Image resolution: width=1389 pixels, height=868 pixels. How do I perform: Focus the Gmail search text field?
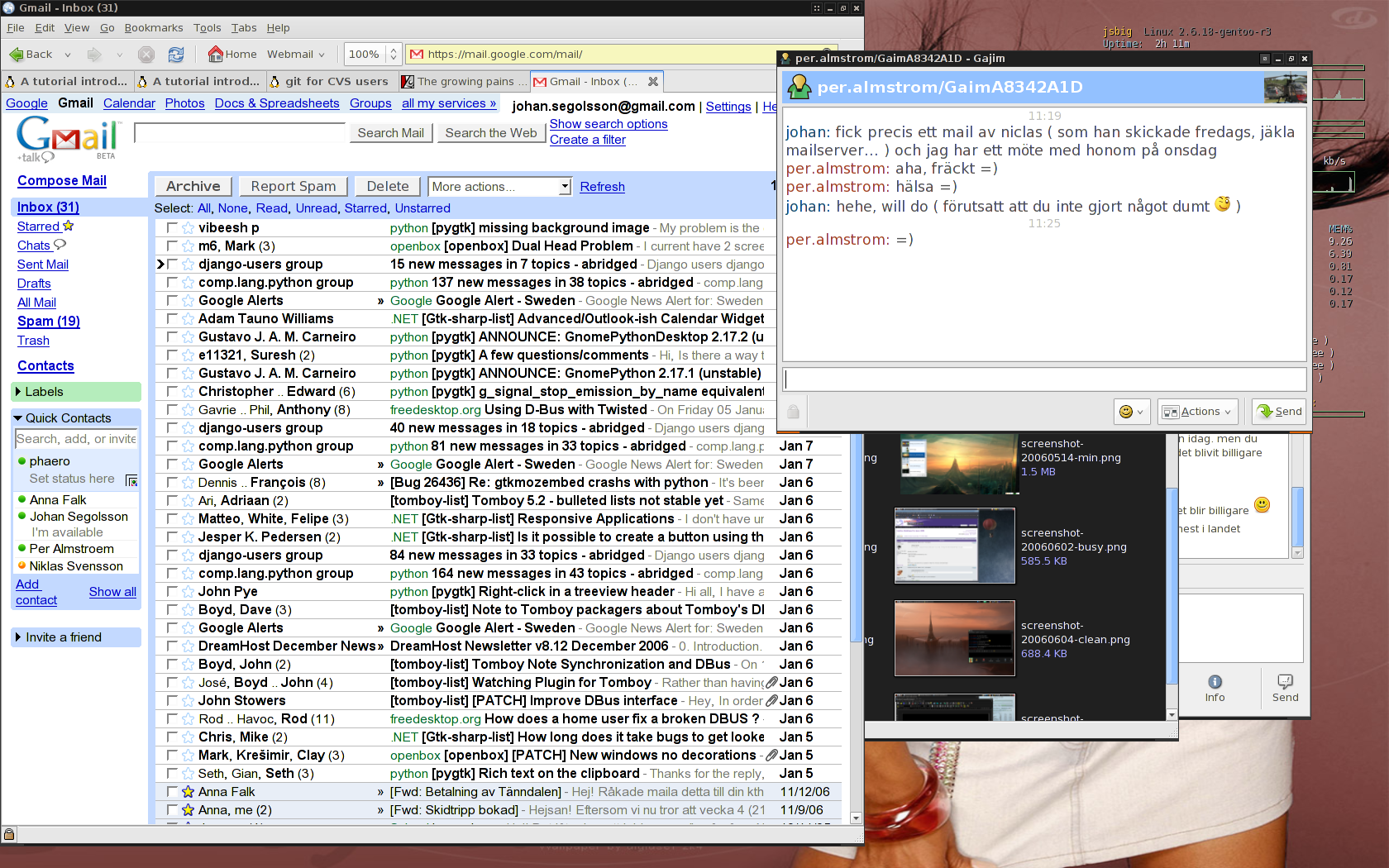pos(240,133)
